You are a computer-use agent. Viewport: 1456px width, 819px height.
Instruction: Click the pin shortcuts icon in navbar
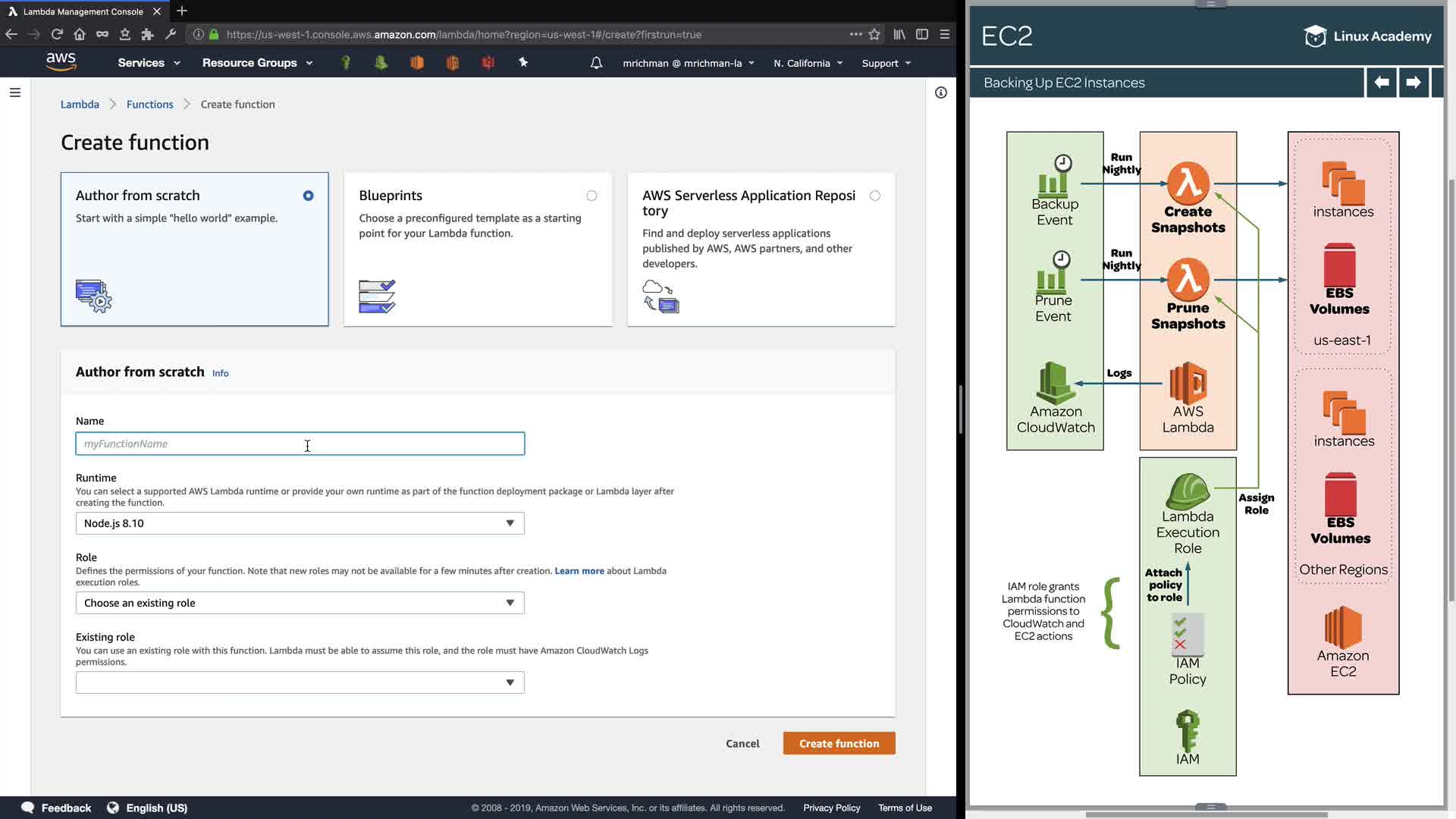(x=523, y=63)
